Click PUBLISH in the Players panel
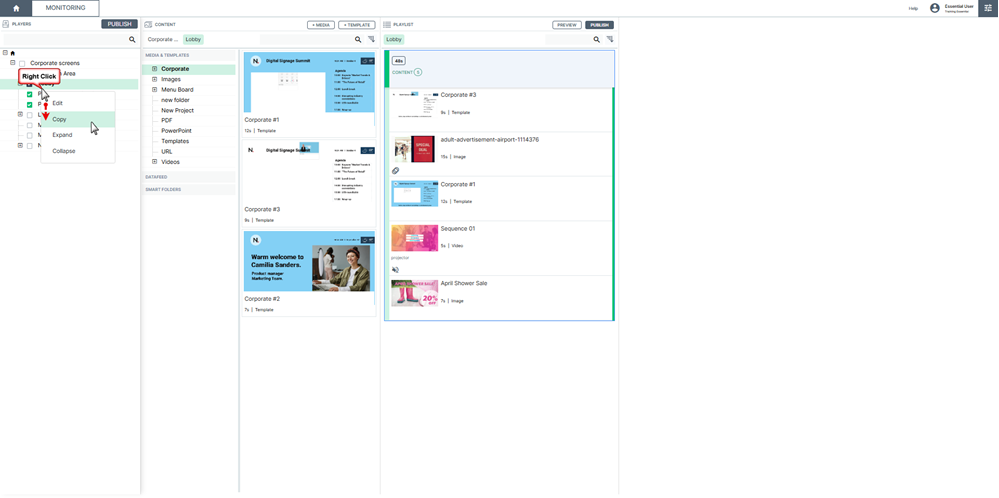999x498 pixels. coord(119,24)
